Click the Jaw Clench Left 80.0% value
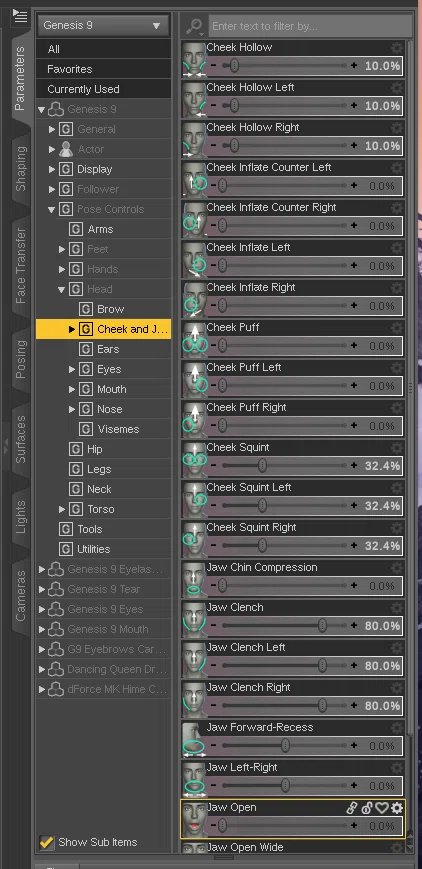 (382, 666)
